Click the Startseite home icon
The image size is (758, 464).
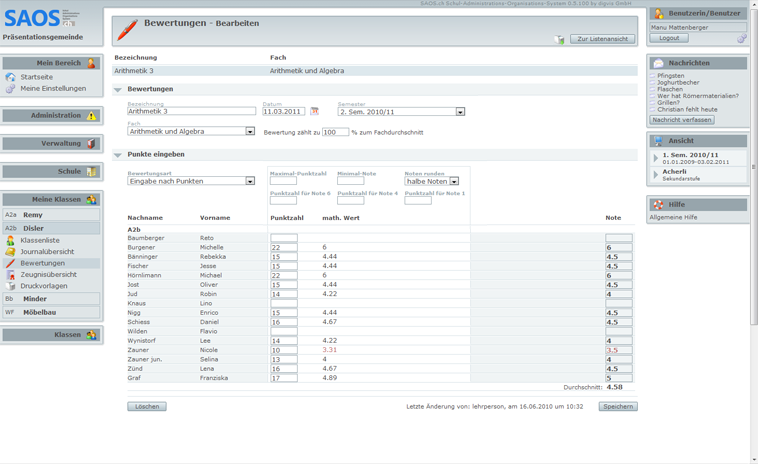tap(10, 77)
